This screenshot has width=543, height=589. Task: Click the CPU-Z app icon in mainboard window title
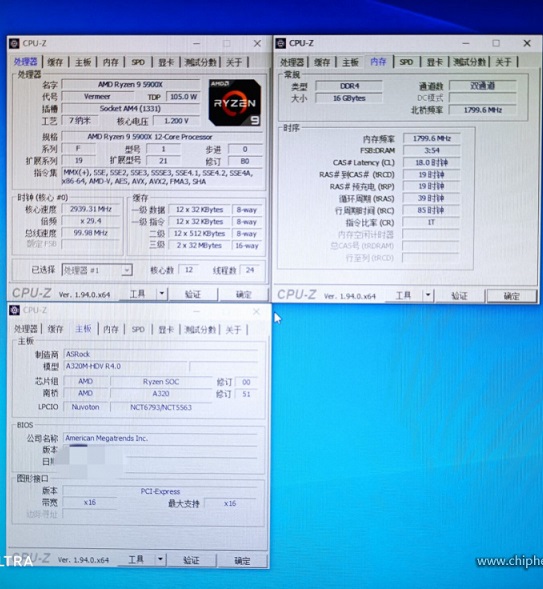14,310
